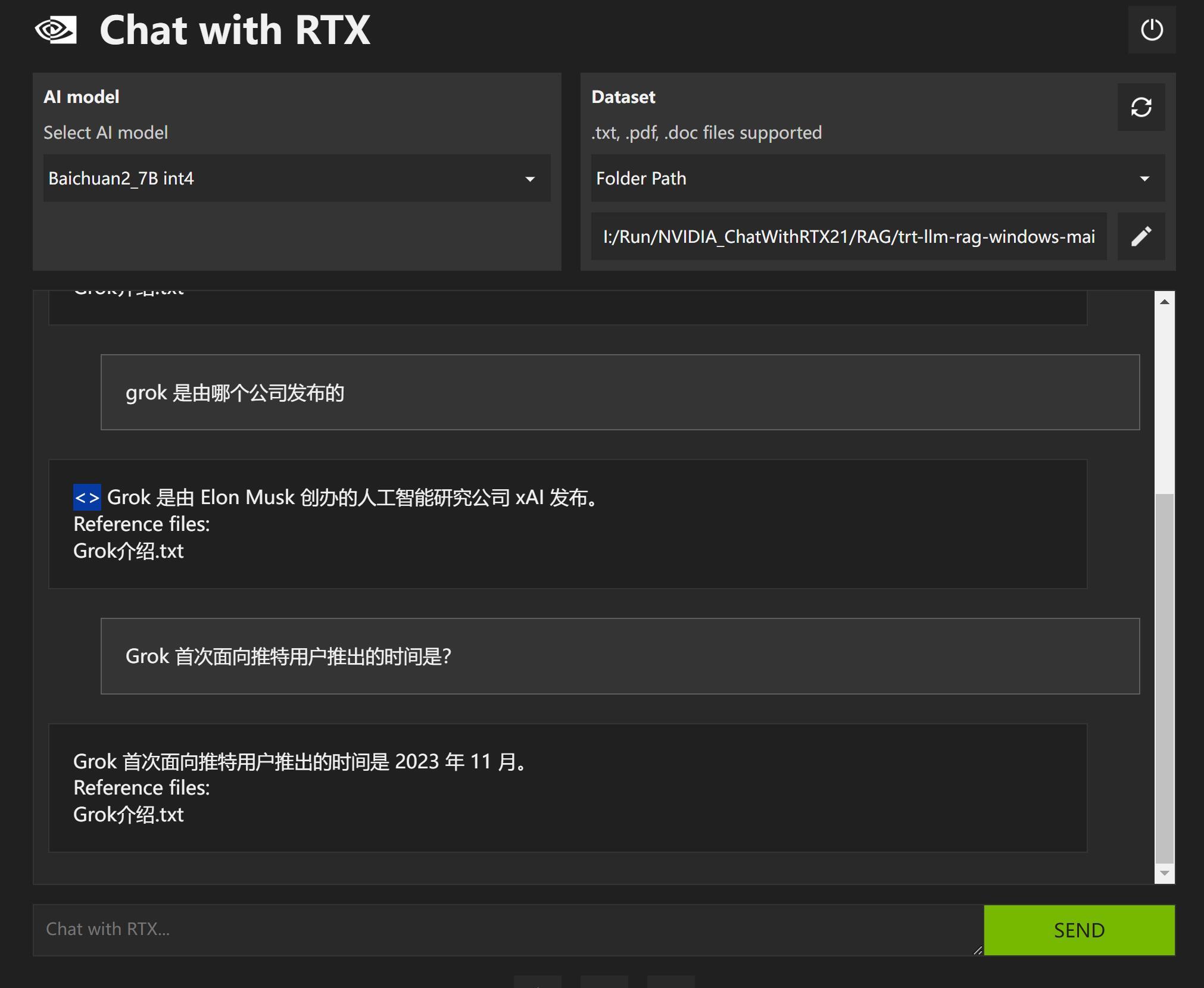Open the Baichuan2_7B int4 model dropdown
This screenshot has width=1204, height=988.
297,179
